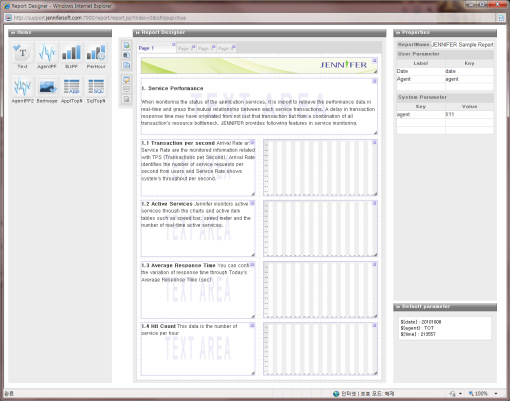Select the AgentPF waveform chart item
The height and width of the screenshot is (401, 510).
tap(47, 52)
